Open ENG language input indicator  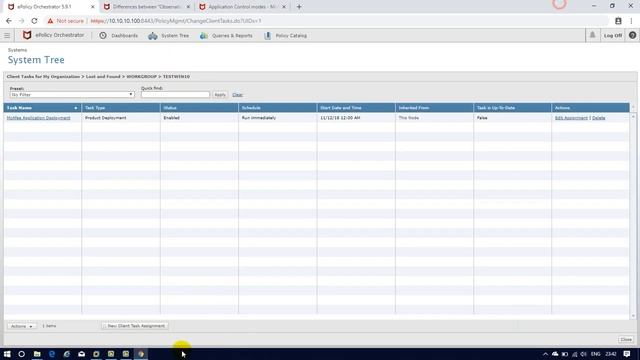point(596,354)
